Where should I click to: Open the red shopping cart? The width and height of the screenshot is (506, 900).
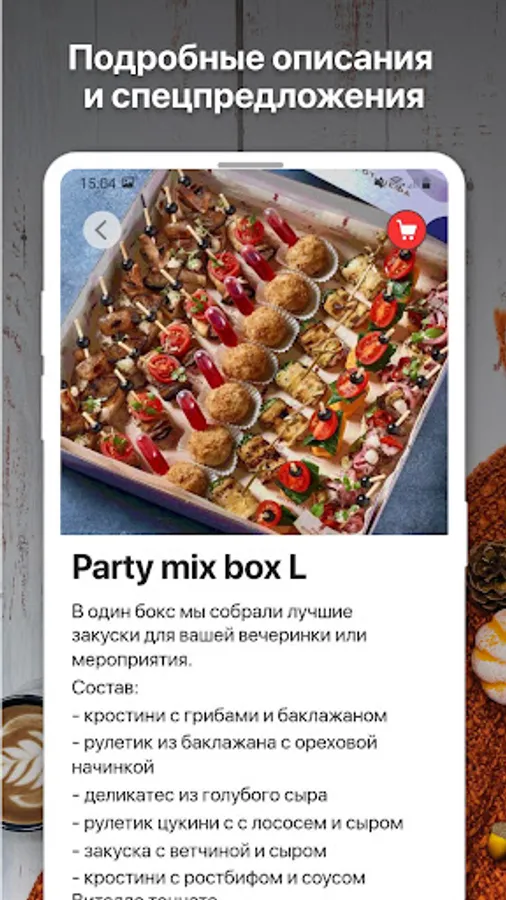pos(407,230)
